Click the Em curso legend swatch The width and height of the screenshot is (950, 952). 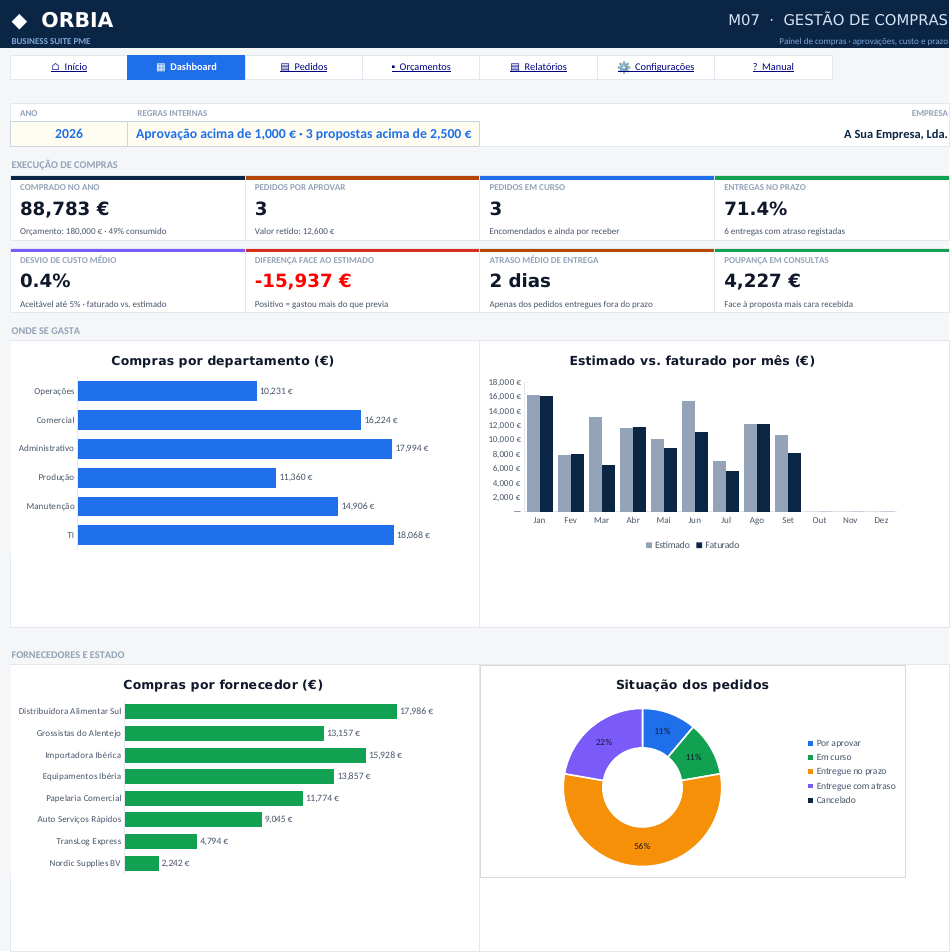click(810, 758)
